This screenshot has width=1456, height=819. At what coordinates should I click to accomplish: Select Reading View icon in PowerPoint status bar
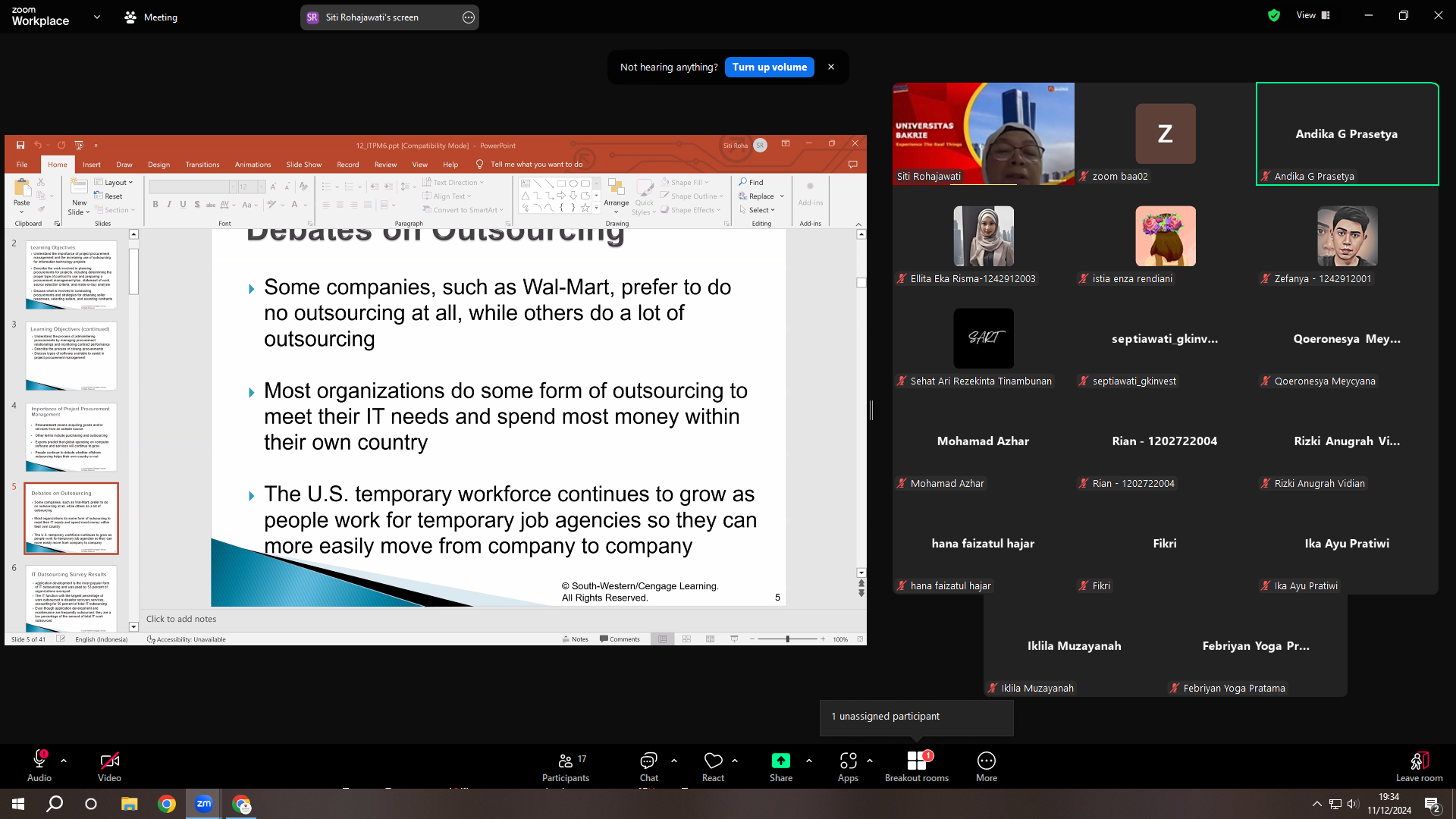710,639
